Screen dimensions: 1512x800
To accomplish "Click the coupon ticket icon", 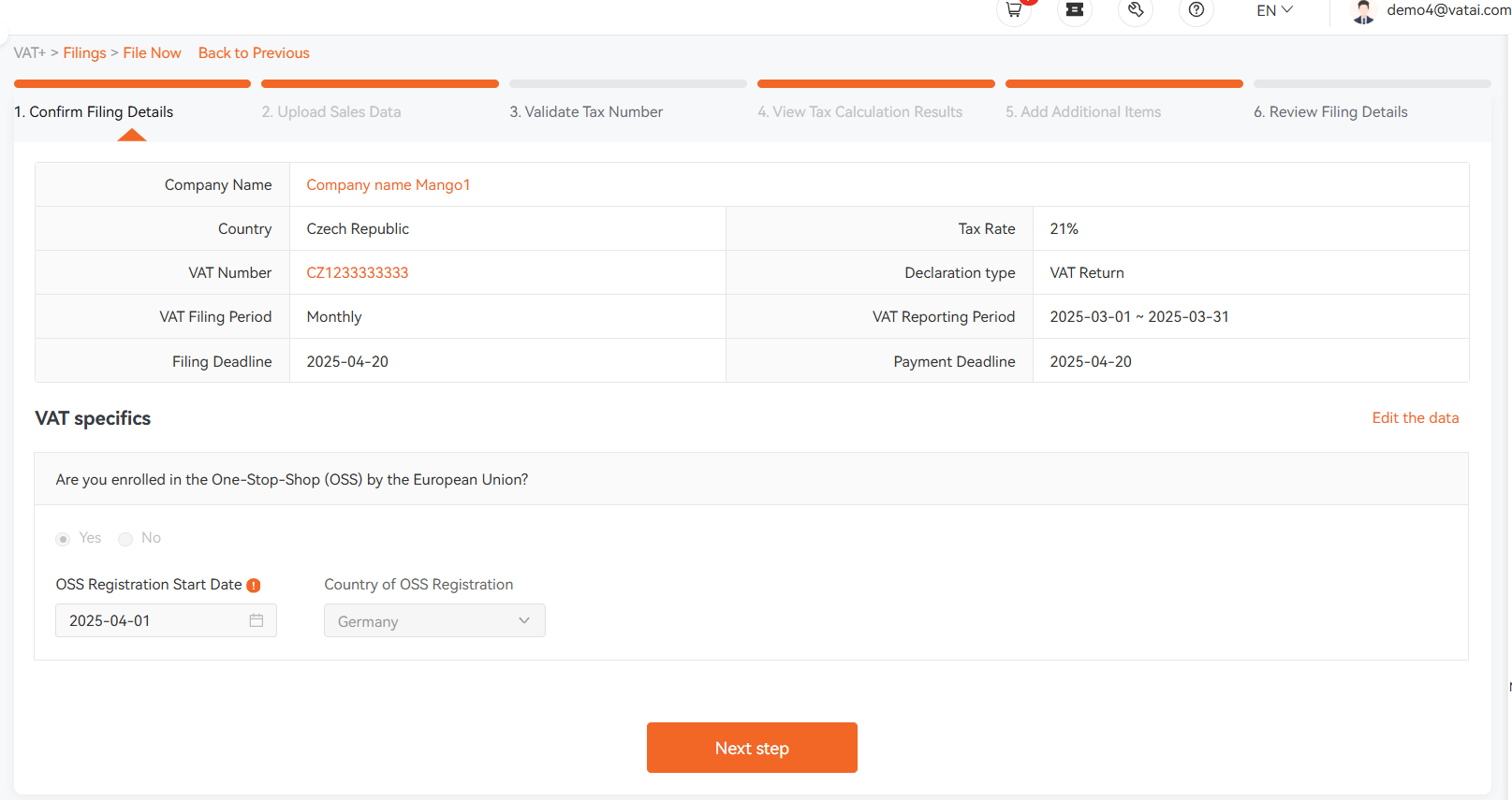I will pos(1075,9).
